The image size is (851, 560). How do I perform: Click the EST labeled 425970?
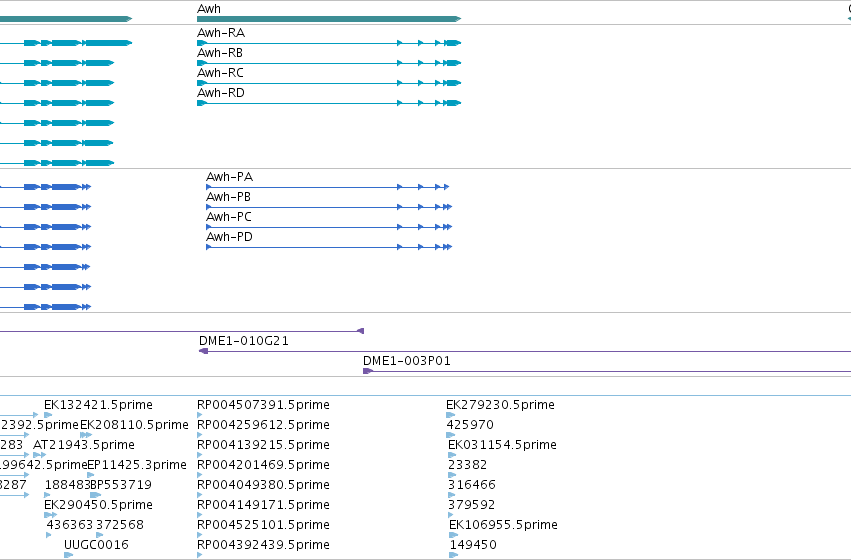click(470, 425)
